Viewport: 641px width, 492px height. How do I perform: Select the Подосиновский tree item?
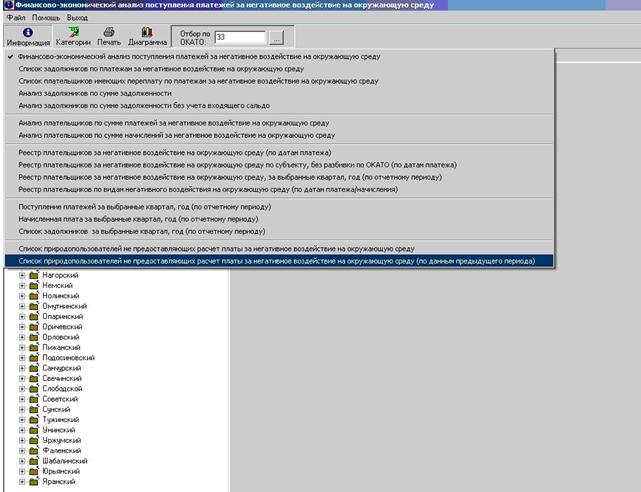pos(68,358)
